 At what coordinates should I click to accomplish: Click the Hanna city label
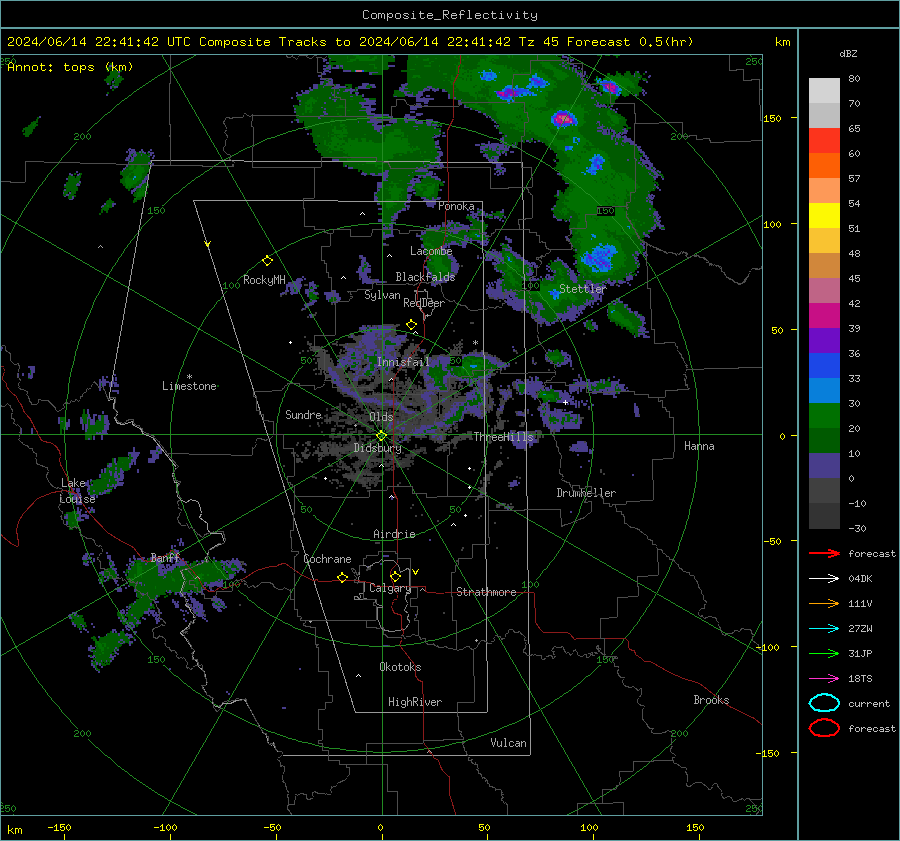tap(699, 446)
